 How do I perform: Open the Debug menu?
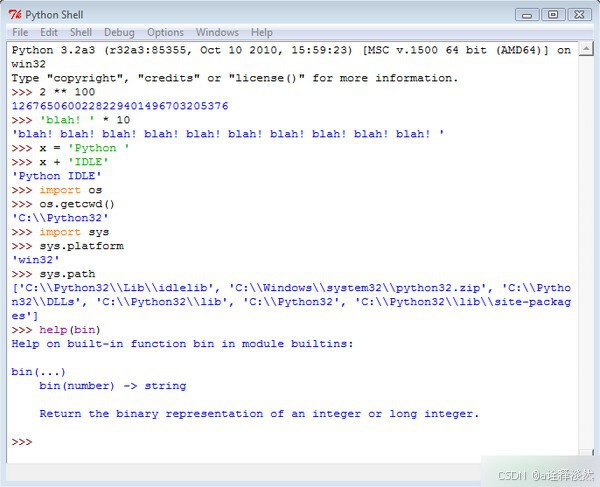click(119, 33)
